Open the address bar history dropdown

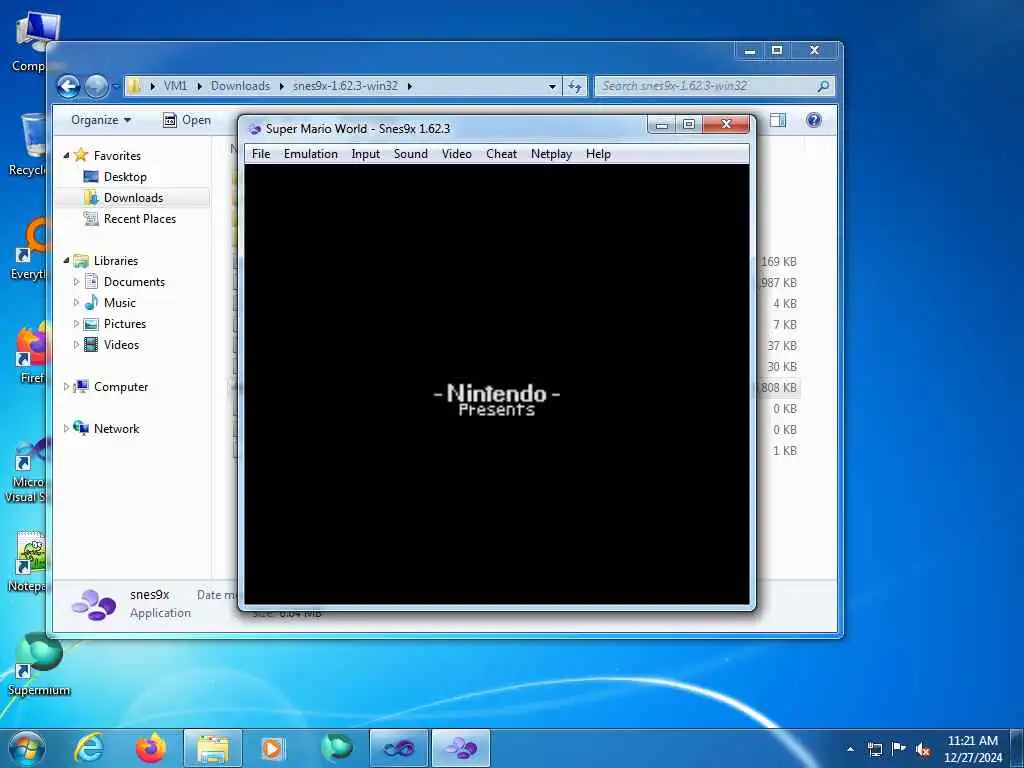pyautogui.click(x=552, y=86)
